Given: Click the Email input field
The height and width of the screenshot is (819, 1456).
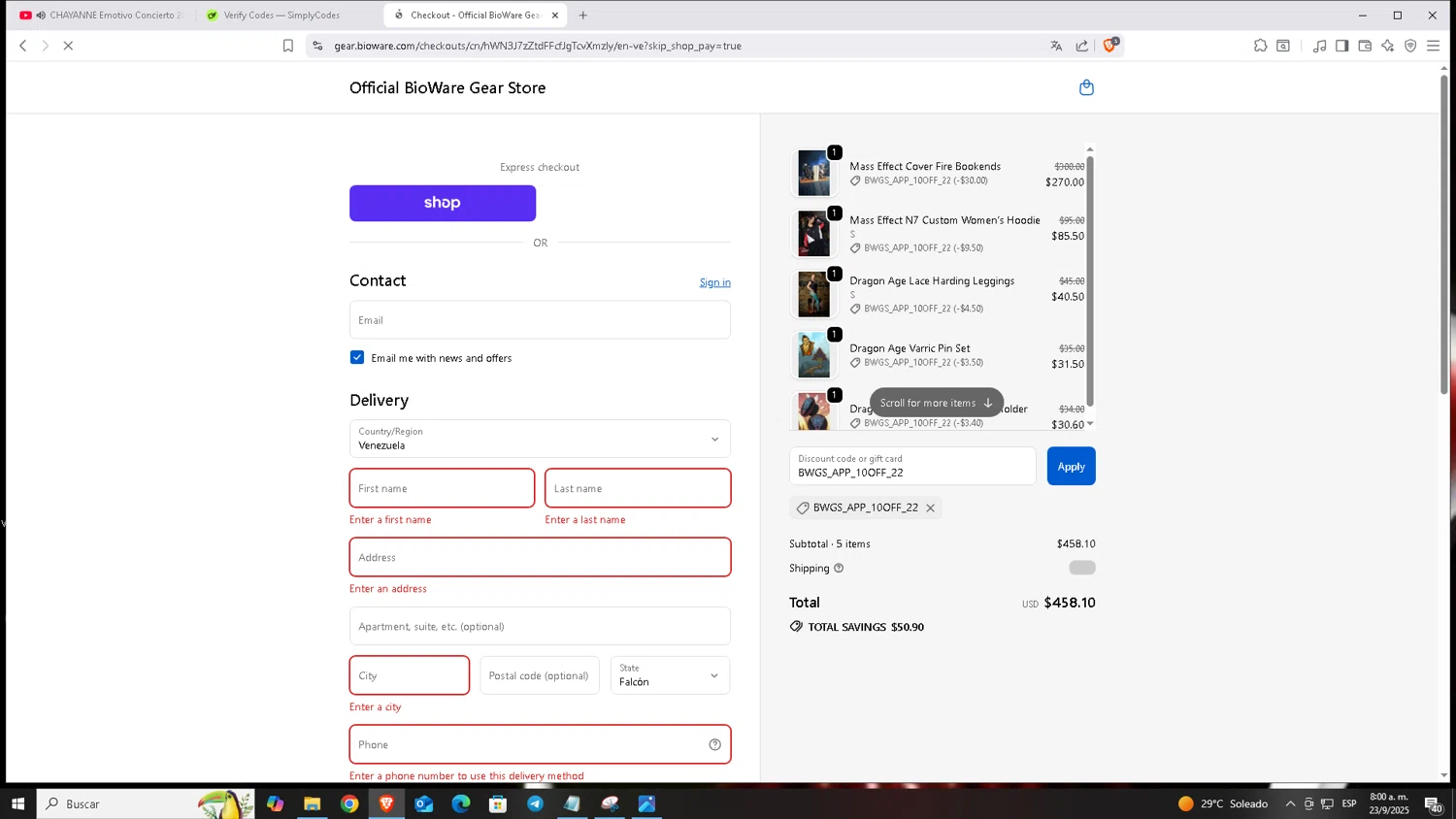Looking at the screenshot, I should click(x=540, y=320).
